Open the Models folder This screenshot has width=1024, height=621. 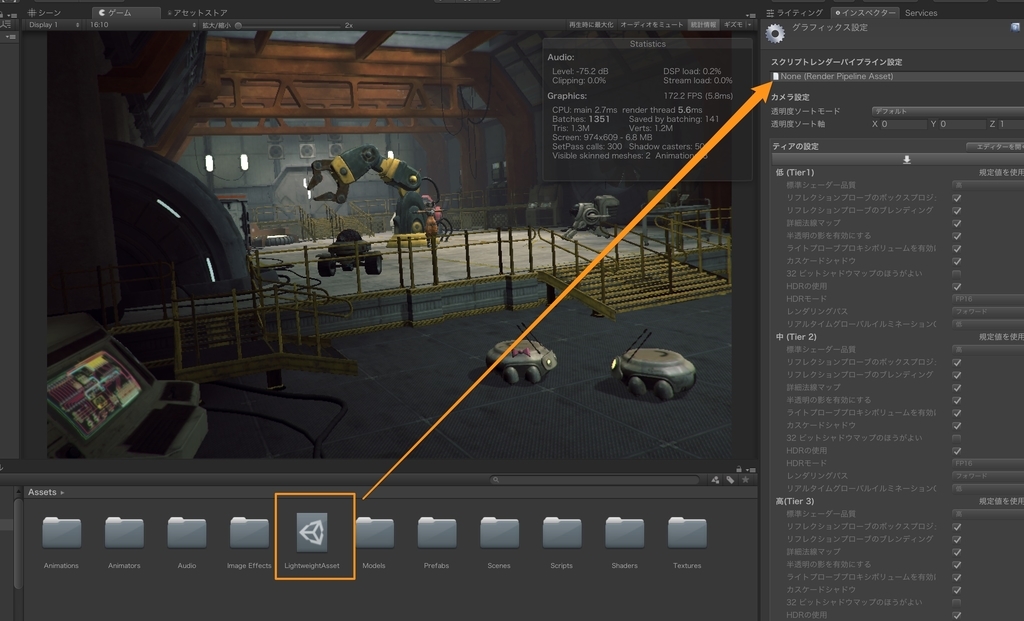click(375, 533)
